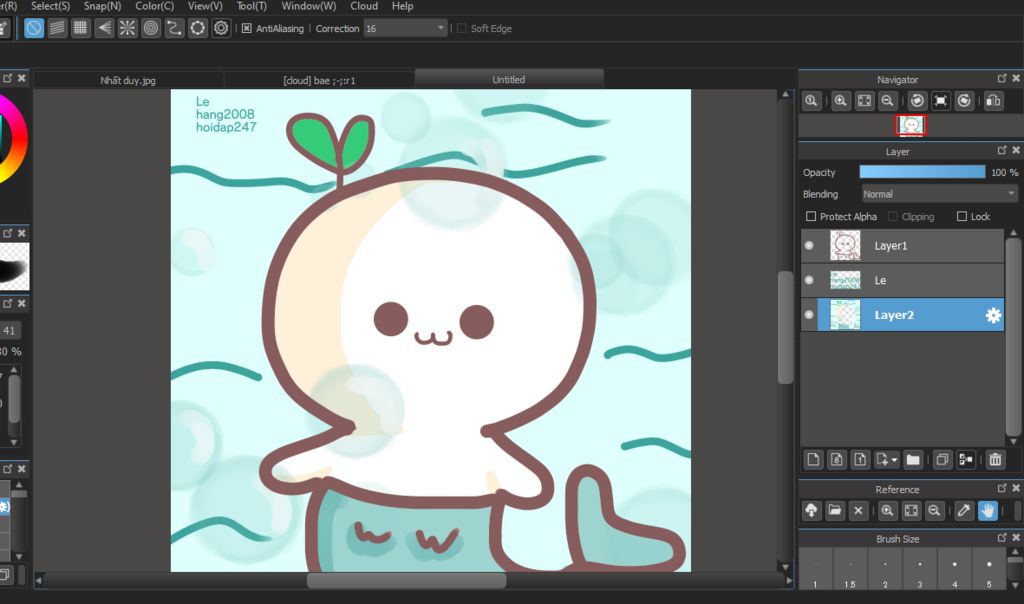Select the Reference hand tool
The height and width of the screenshot is (604, 1024).
(987, 511)
